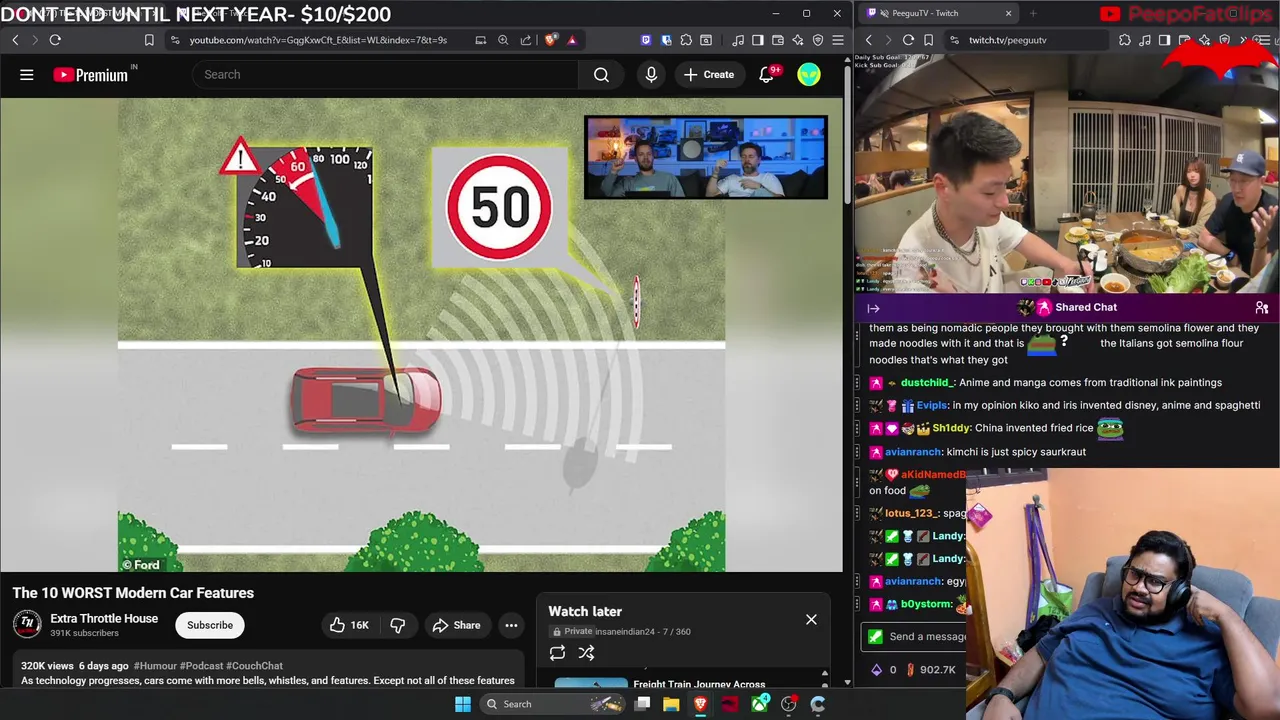Screen dimensions: 1280x720
Task: Expand the video description text
Action: (x=267, y=681)
